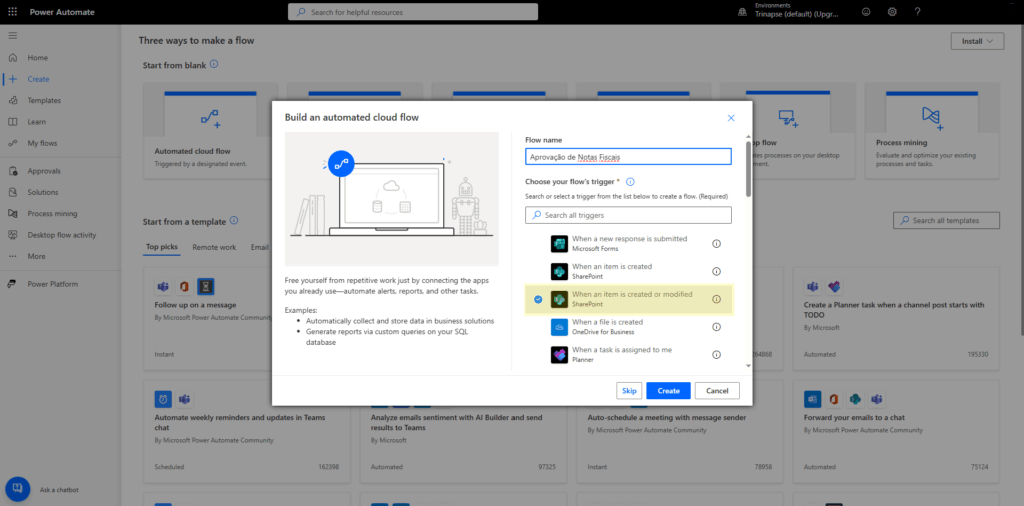1024x506 pixels.
Task: Open feedback smiley icon
Action: pyautogui.click(x=867, y=12)
